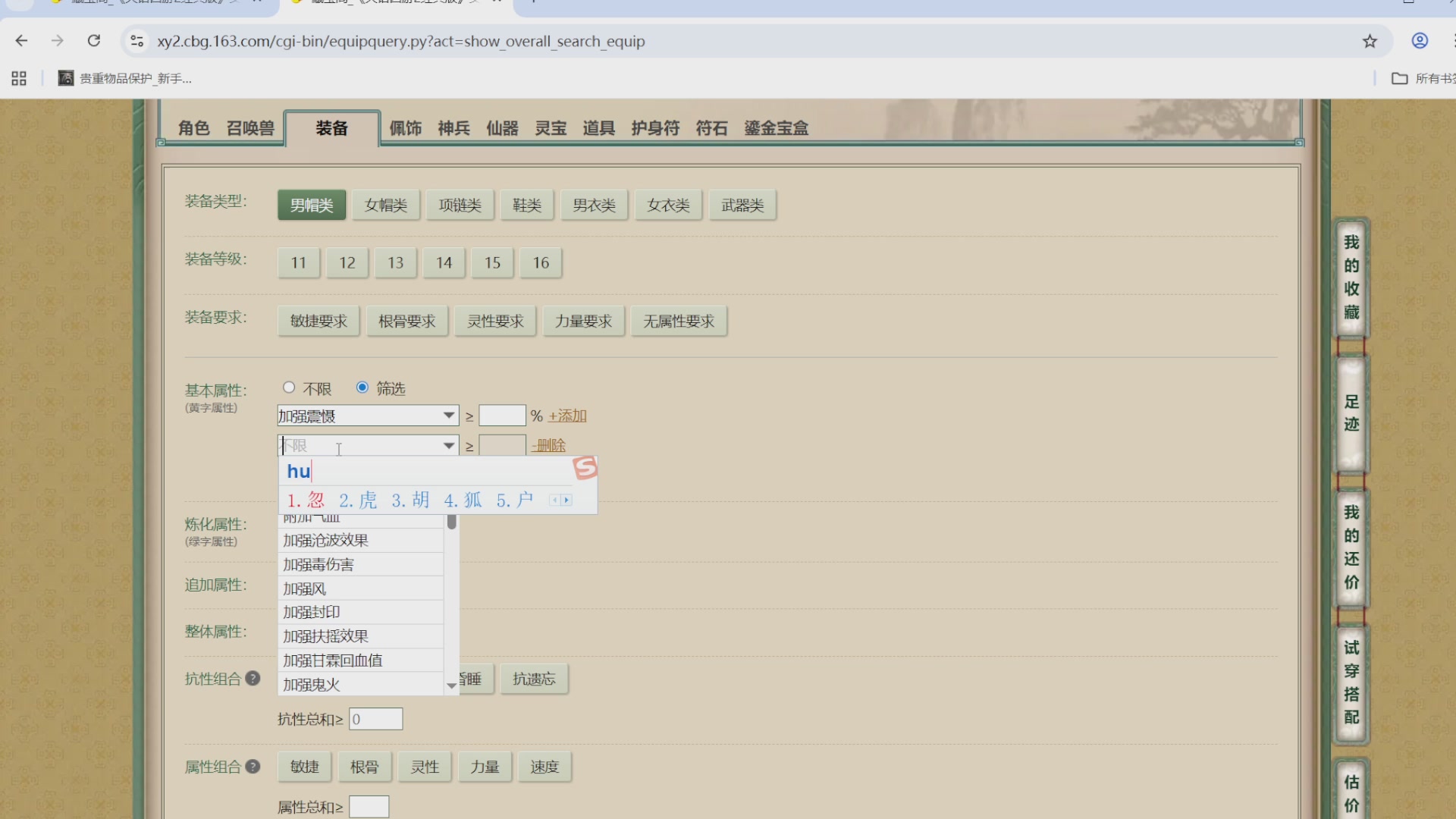
Task: Toggle the 男帽类 equipment type button
Action: 312,205
